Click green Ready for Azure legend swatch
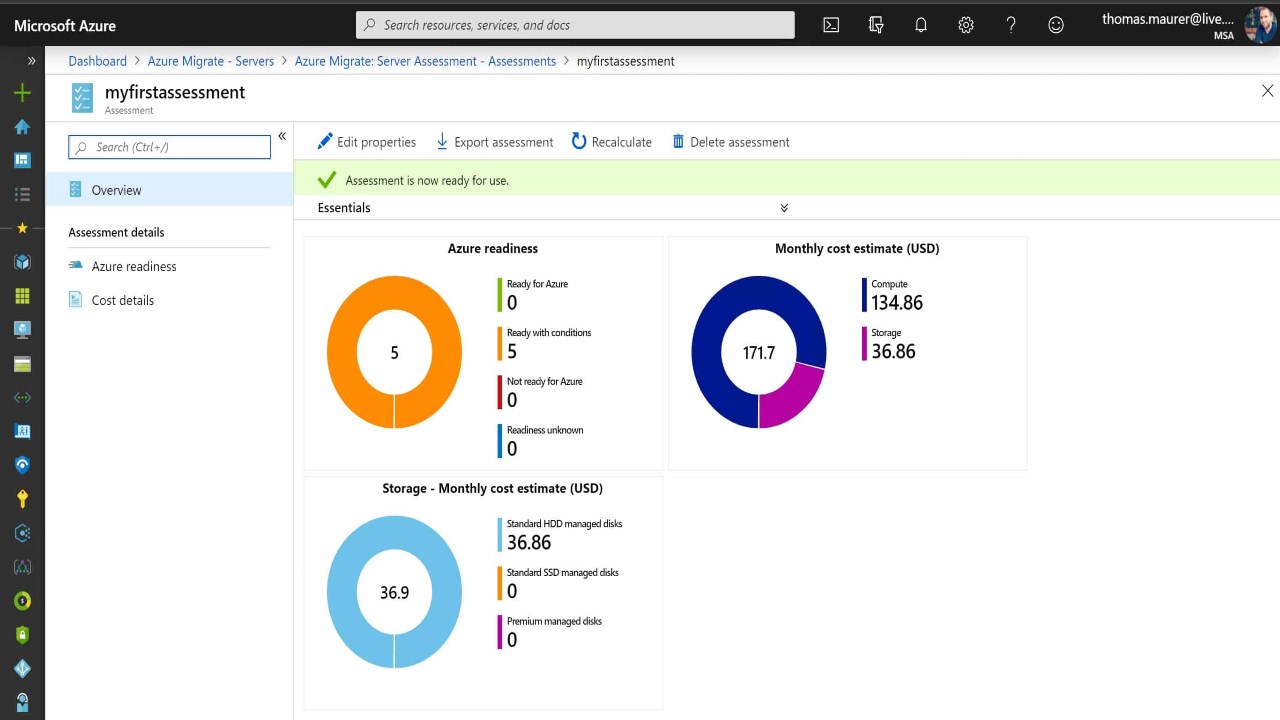This screenshot has height=720, width=1280. (500, 294)
